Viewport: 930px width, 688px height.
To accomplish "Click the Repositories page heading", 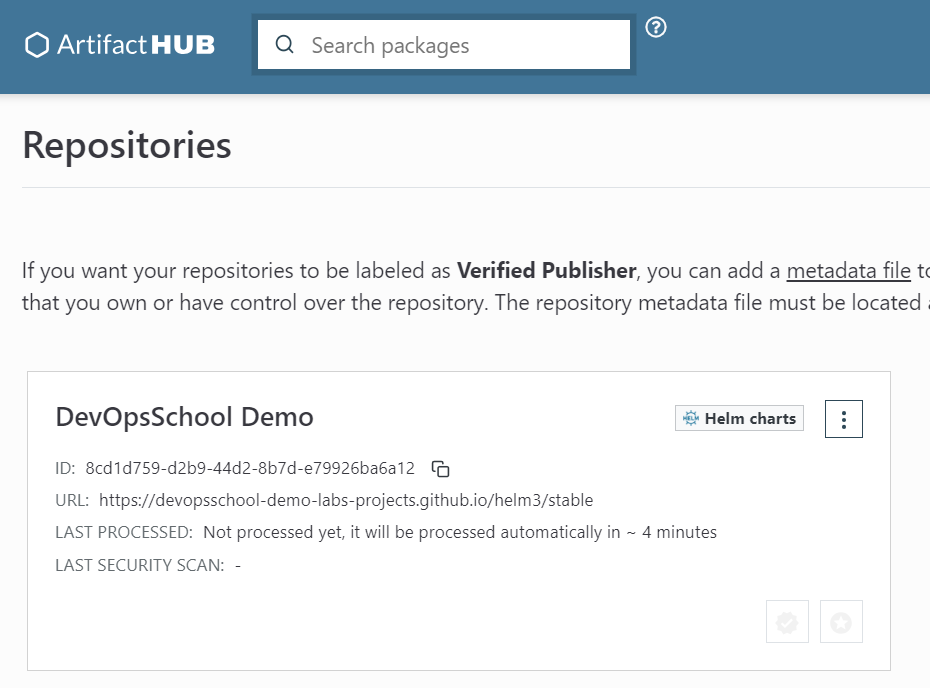I will tap(127, 146).
